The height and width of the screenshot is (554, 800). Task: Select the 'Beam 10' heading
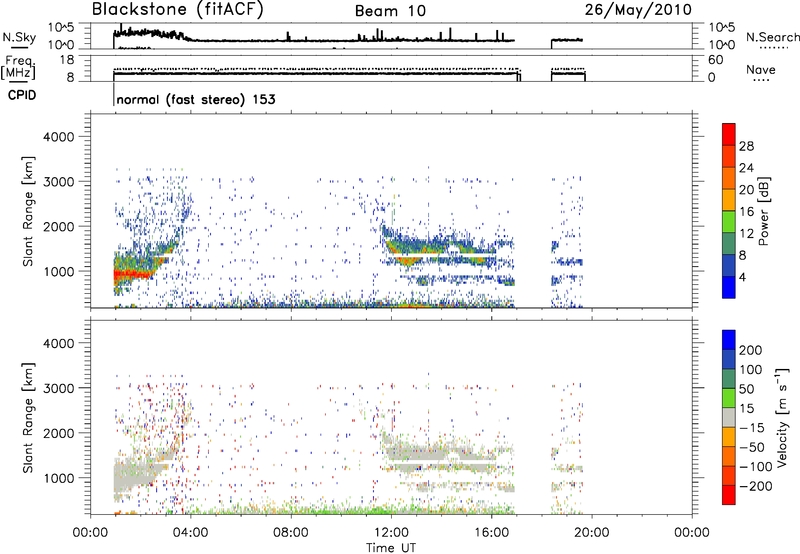[x=390, y=11]
